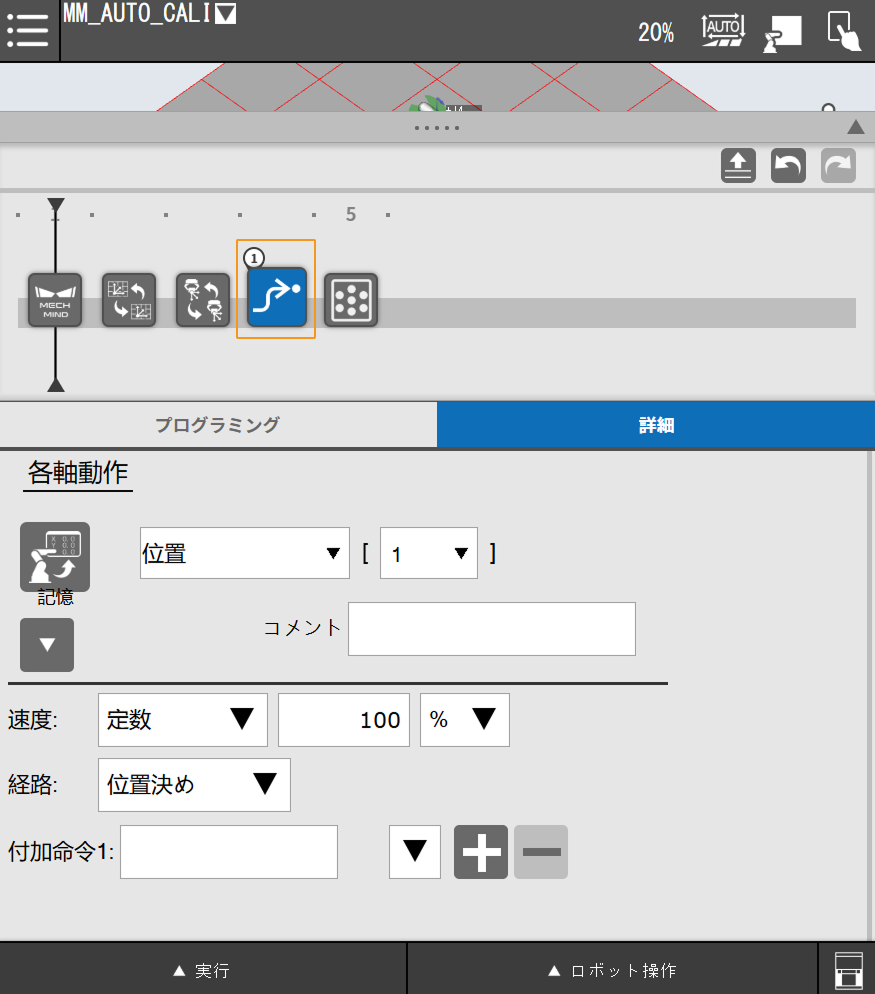Open the 位置 type dropdown

245,553
